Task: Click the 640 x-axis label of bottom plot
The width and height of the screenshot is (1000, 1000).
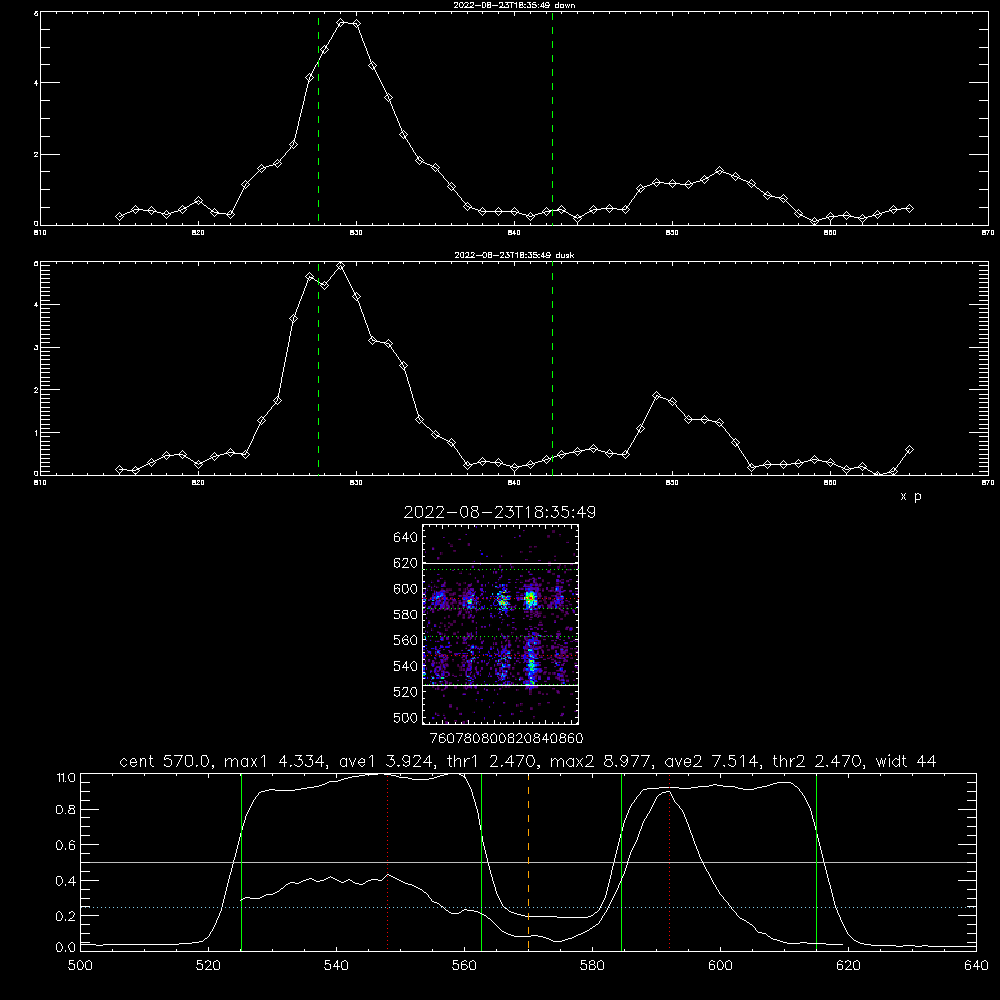Action: 976,966
